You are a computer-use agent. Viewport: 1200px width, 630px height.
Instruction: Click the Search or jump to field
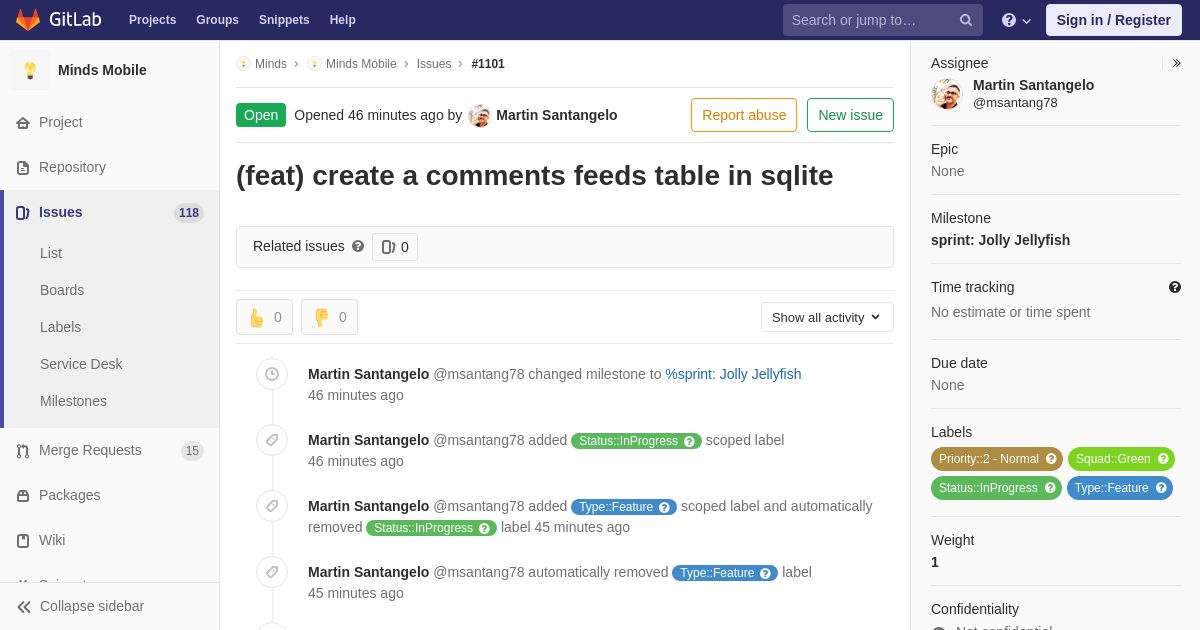pos(883,20)
